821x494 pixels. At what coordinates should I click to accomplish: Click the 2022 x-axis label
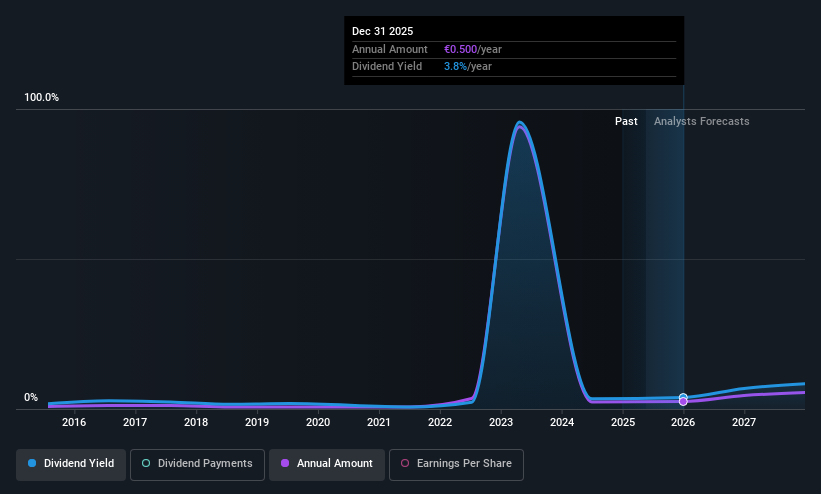[x=440, y=422]
